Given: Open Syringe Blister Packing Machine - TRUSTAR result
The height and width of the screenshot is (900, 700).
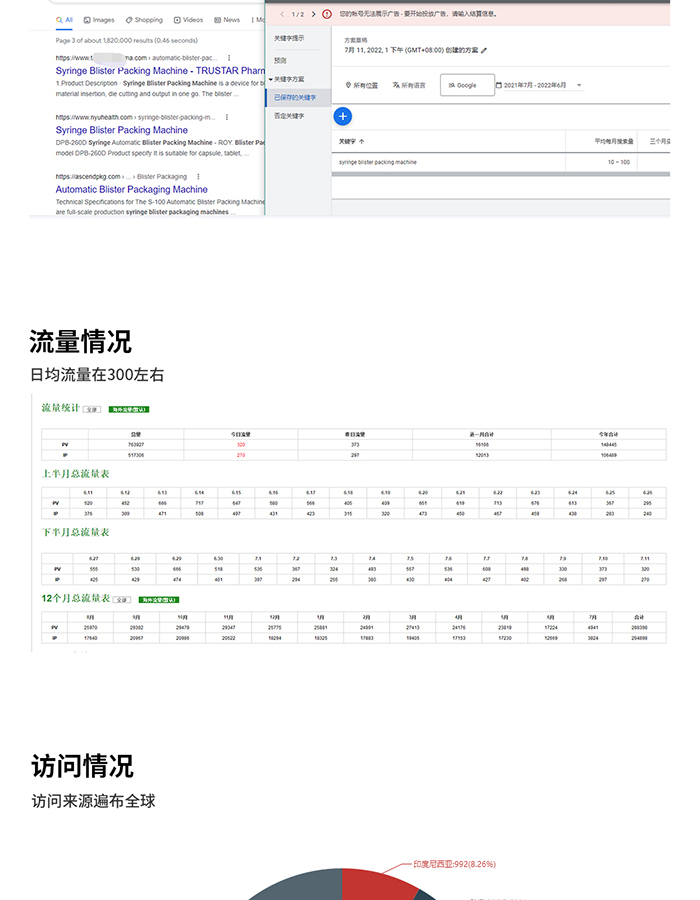Looking at the screenshot, I should pos(160,71).
